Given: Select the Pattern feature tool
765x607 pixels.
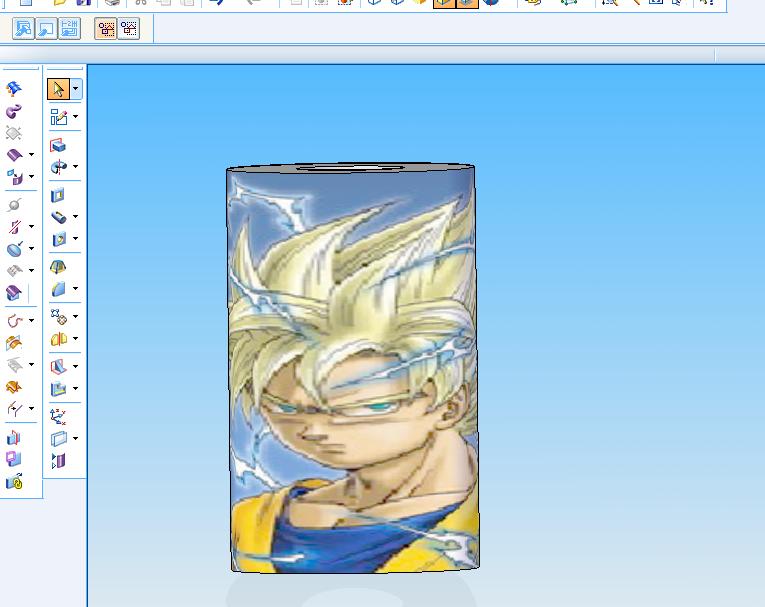Looking at the screenshot, I should (x=59, y=317).
